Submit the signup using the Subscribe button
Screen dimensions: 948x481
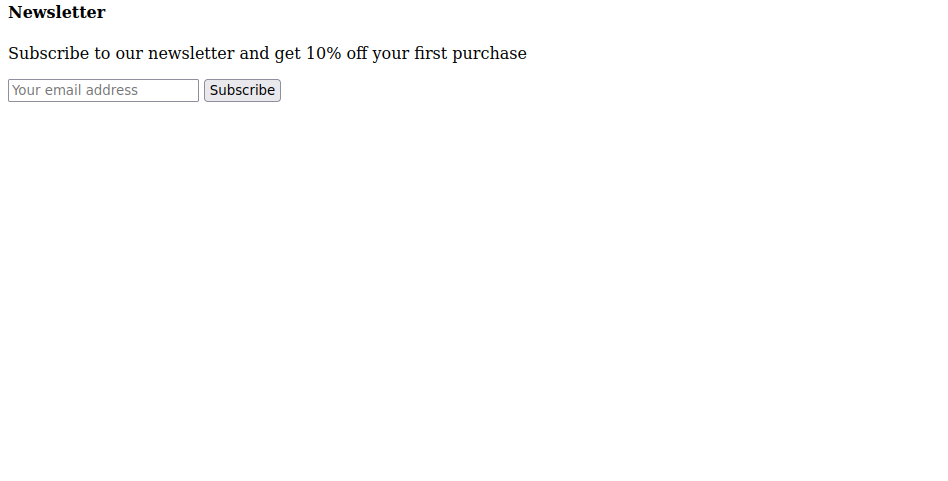[242, 90]
